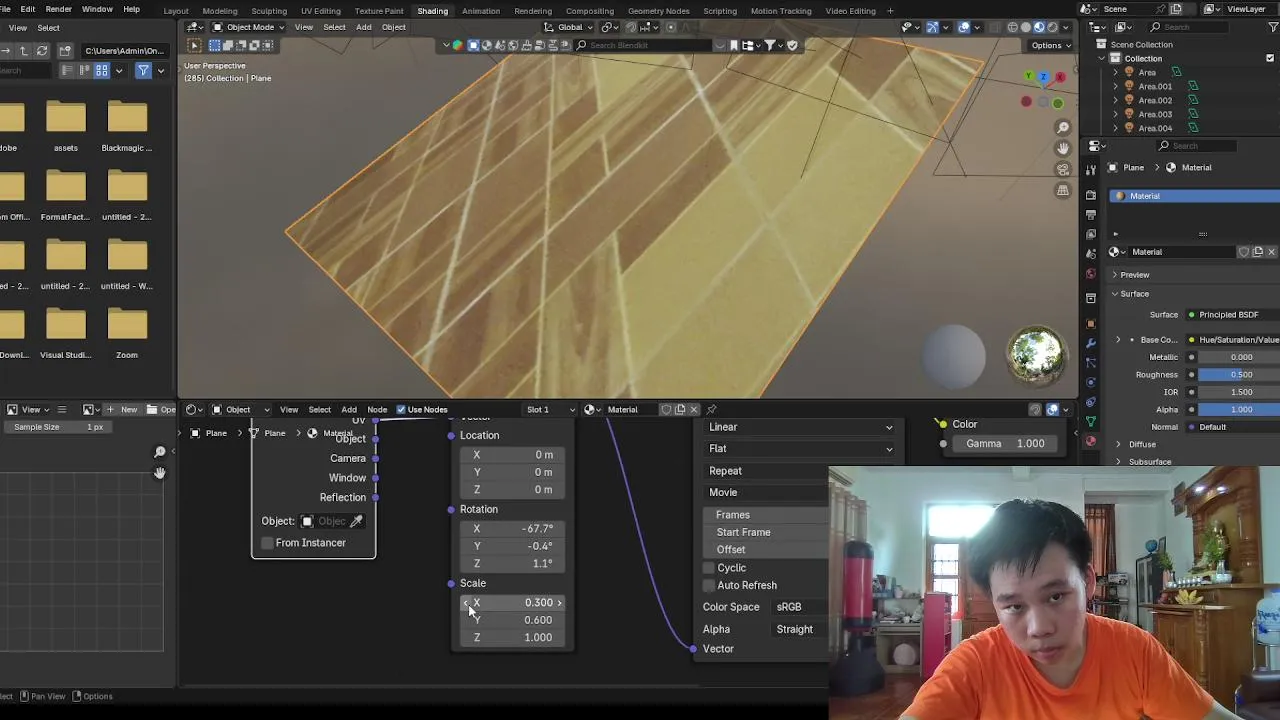Open the Slot 1 dropdown
Viewport: 1280px width, 720px height.
click(x=551, y=409)
